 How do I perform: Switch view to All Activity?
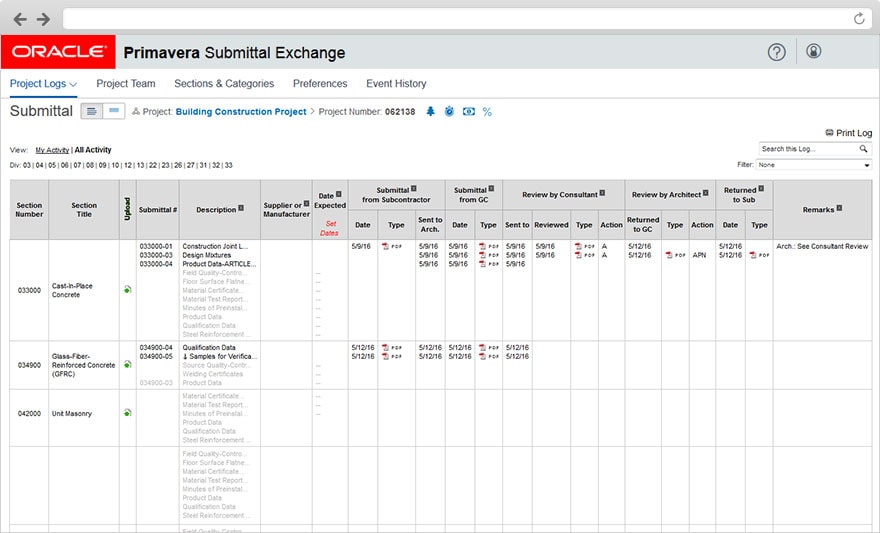coord(93,150)
